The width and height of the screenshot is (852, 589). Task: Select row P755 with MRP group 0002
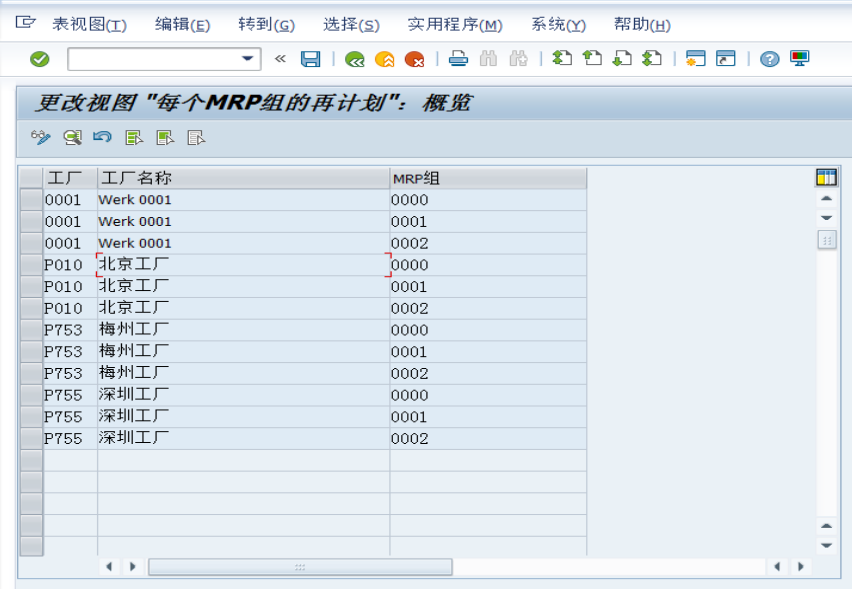(x=31, y=439)
